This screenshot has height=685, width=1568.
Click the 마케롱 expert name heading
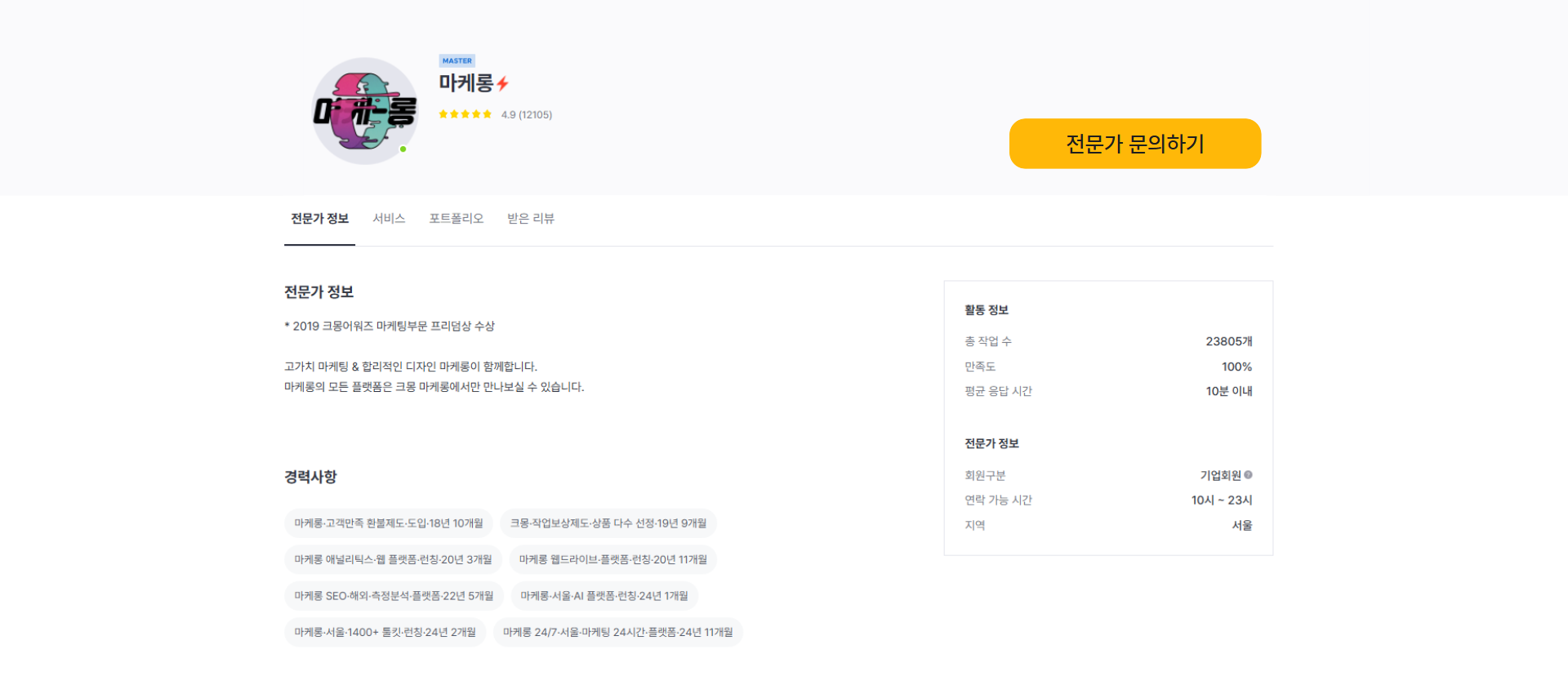coord(466,83)
